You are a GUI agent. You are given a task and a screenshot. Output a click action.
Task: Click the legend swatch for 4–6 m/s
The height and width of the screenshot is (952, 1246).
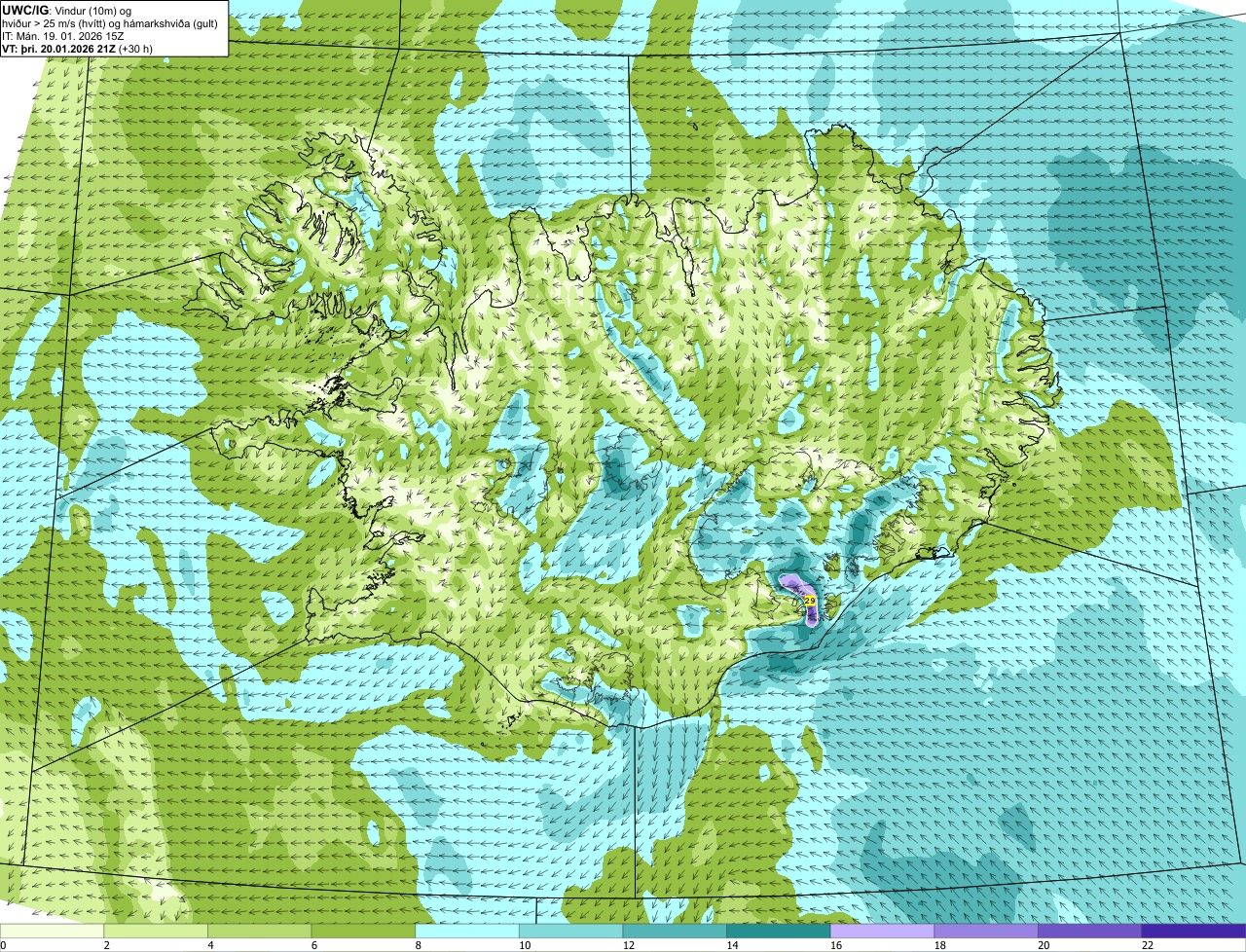tap(259, 931)
